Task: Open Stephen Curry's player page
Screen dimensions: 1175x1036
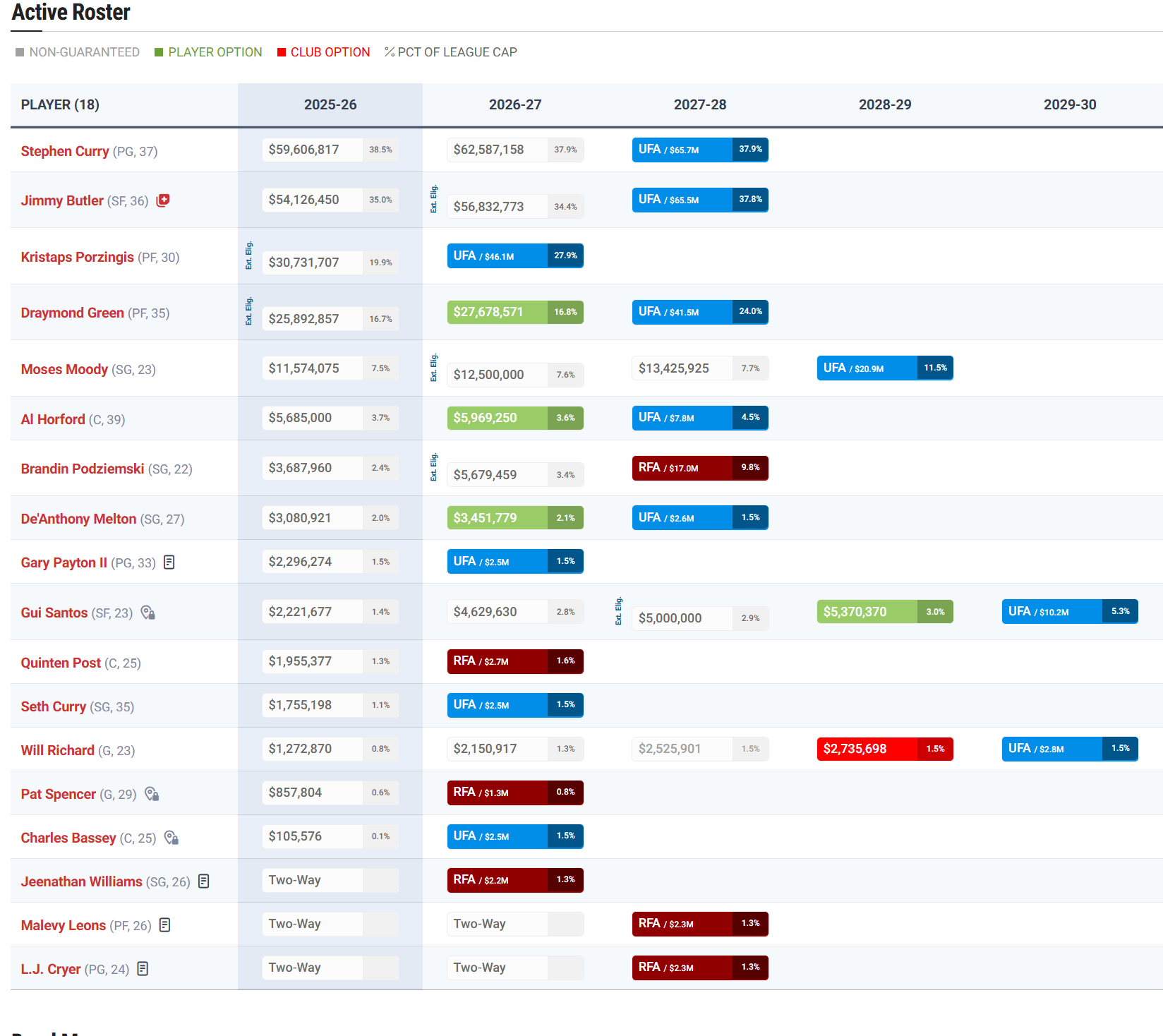Action: [65, 151]
